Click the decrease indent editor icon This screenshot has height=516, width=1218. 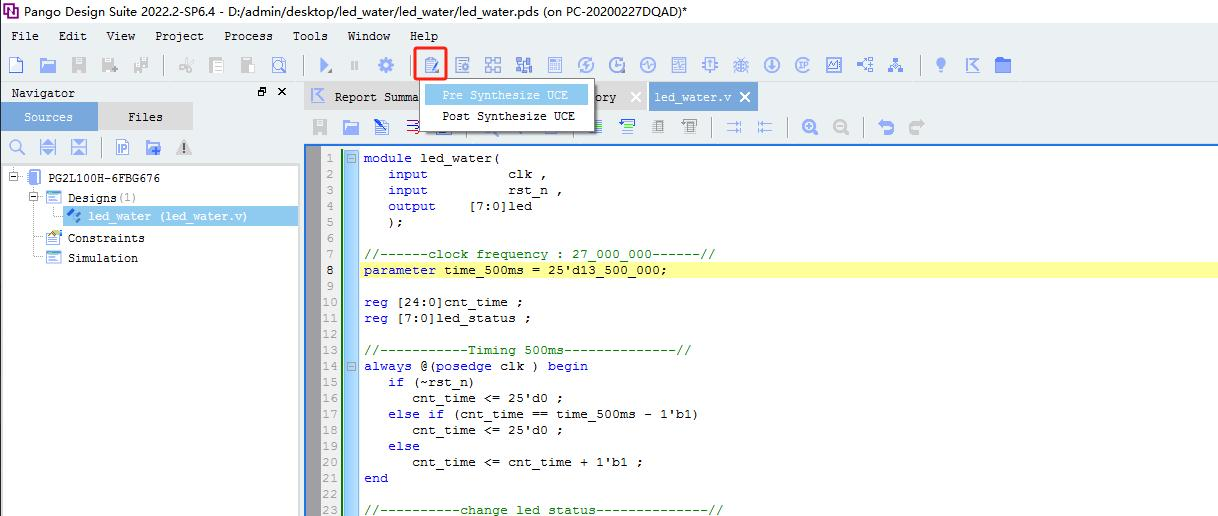(x=765, y=127)
